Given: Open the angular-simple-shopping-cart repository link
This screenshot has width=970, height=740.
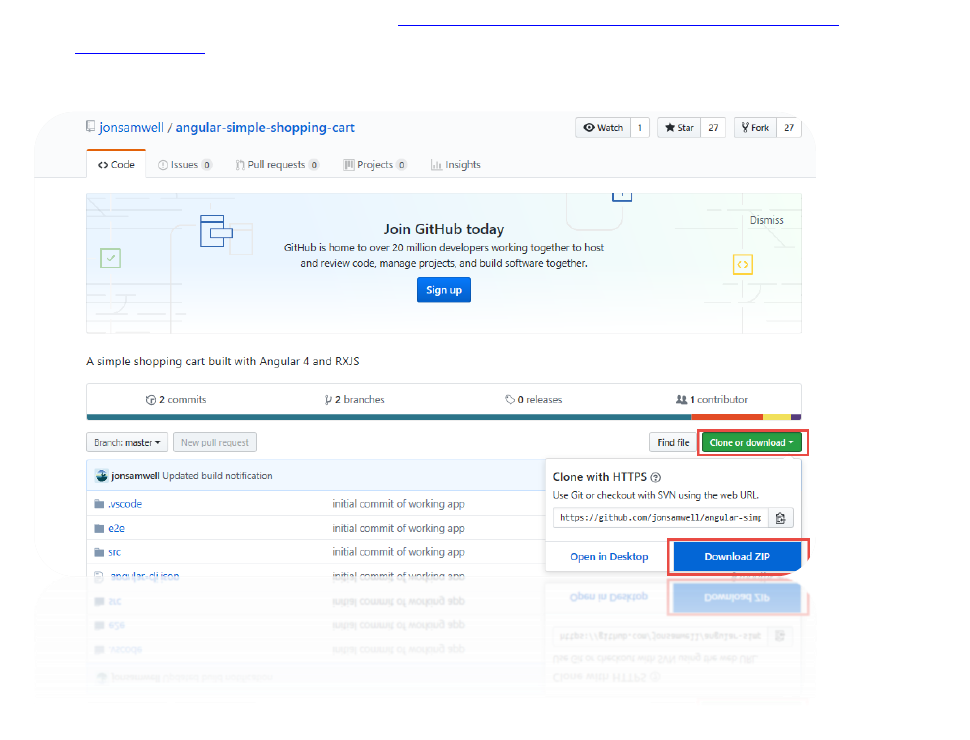Looking at the screenshot, I should [x=265, y=127].
